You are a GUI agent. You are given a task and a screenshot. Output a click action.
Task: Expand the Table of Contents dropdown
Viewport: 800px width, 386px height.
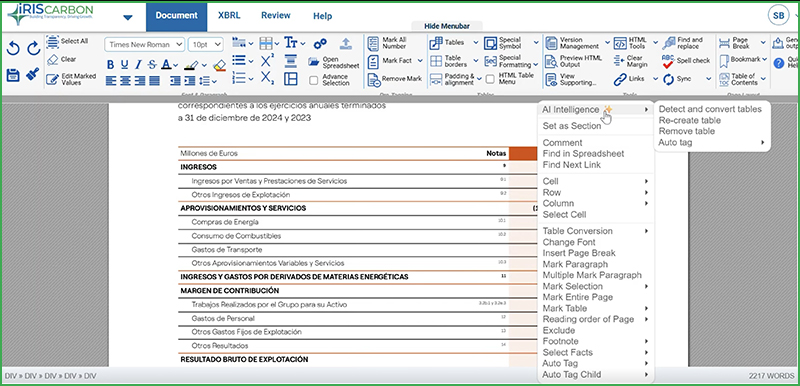[x=763, y=79]
